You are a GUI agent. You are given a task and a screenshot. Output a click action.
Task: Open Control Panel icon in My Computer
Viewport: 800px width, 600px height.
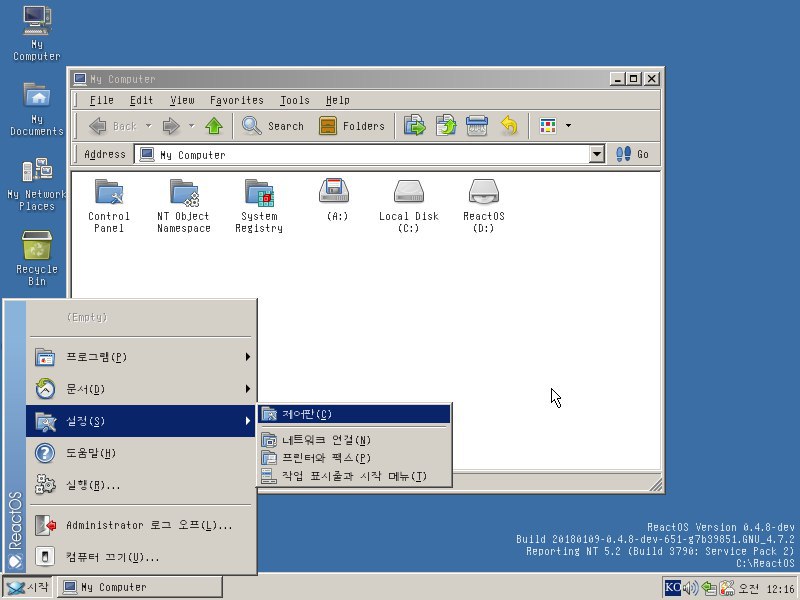tap(109, 205)
